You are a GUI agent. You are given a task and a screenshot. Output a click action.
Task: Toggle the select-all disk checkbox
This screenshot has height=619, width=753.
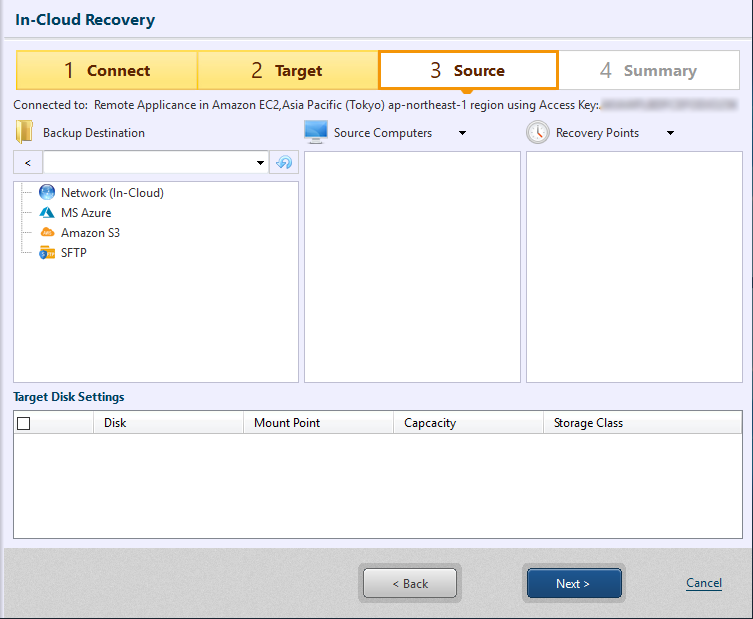tap(24, 423)
